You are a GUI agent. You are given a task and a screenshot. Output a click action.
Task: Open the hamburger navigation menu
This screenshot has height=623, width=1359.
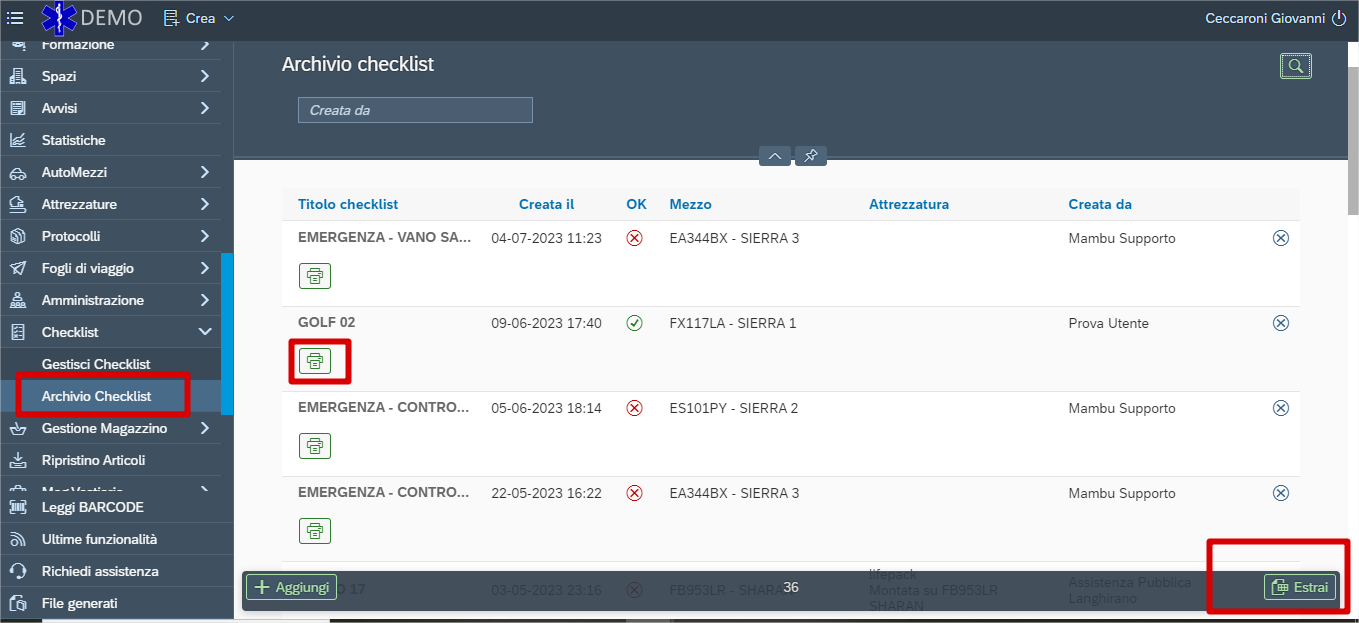15,18
